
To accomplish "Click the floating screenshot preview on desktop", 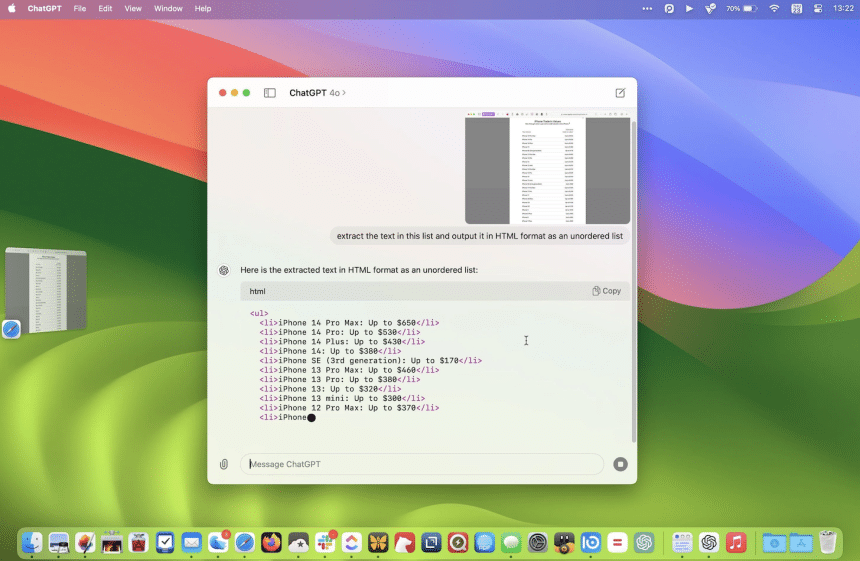I will pos(46,291).
